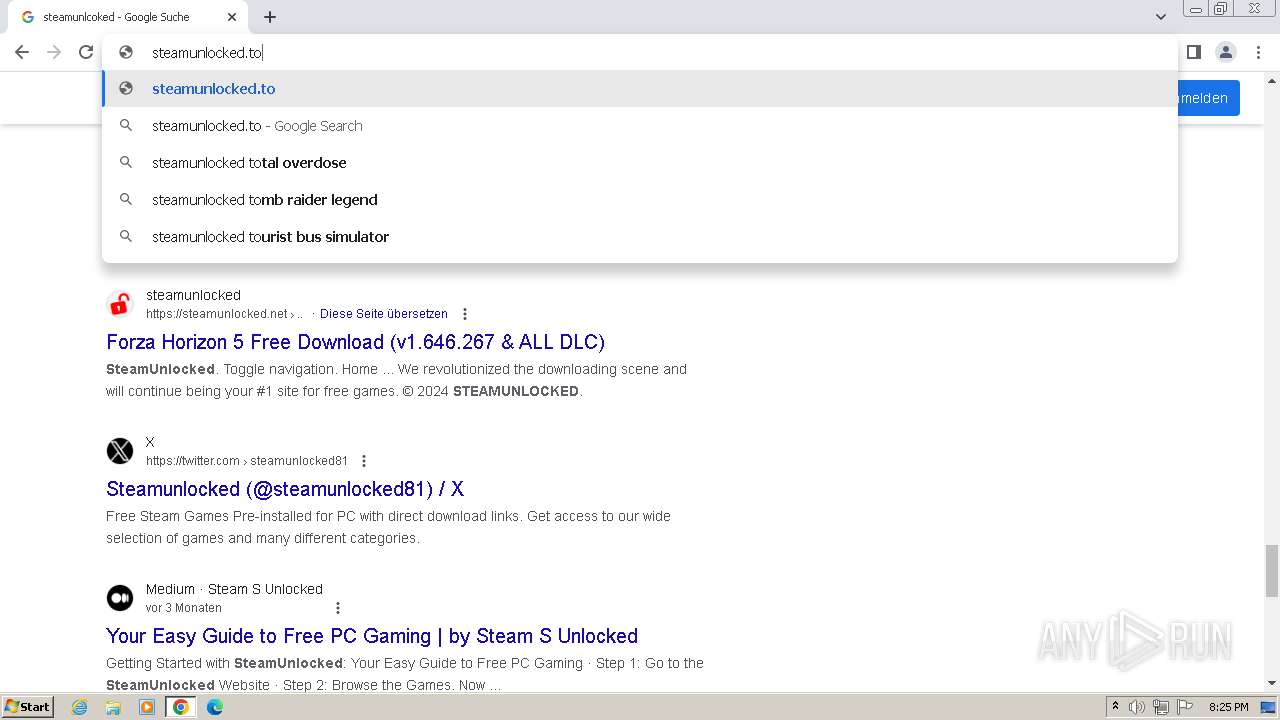The width and height of the screenshot is (1280, 720).
Task: Open the volume speaker tray icon
Action: (1137, 707)
